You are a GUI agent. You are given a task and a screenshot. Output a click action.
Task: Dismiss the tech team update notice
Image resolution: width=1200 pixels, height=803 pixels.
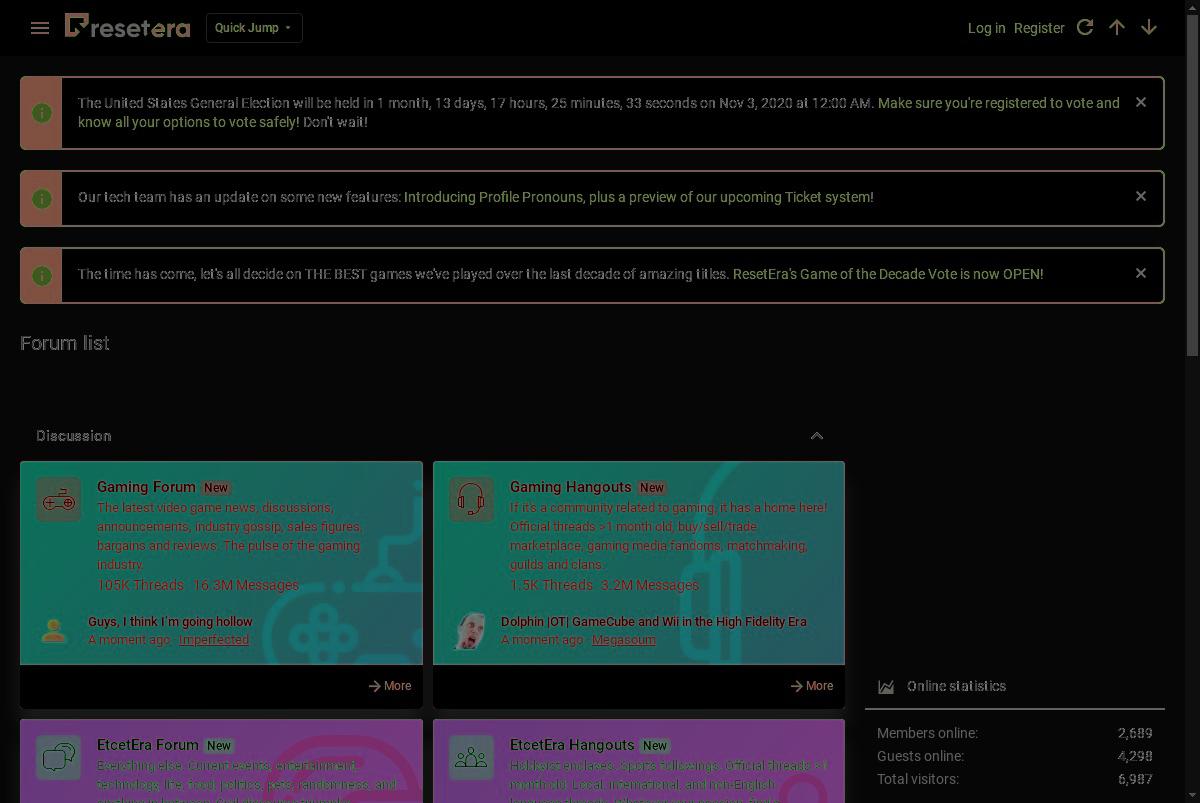1141,196
